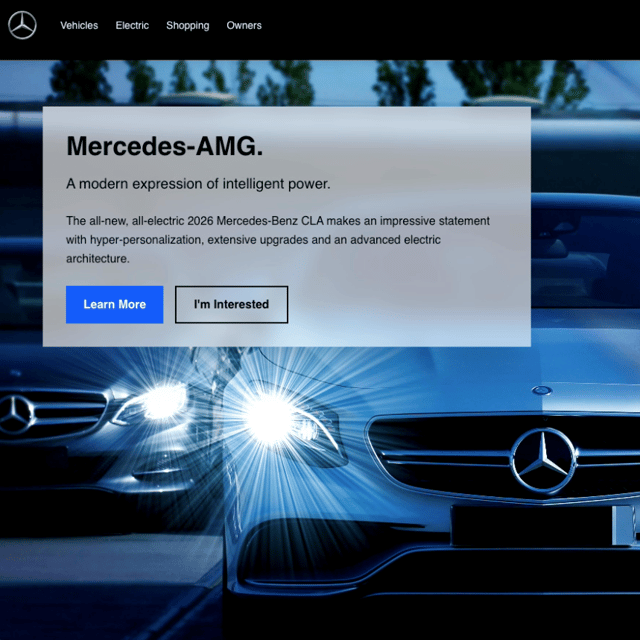
Task: Click the blue Learn More button
Action: click(x=115, y=304)
